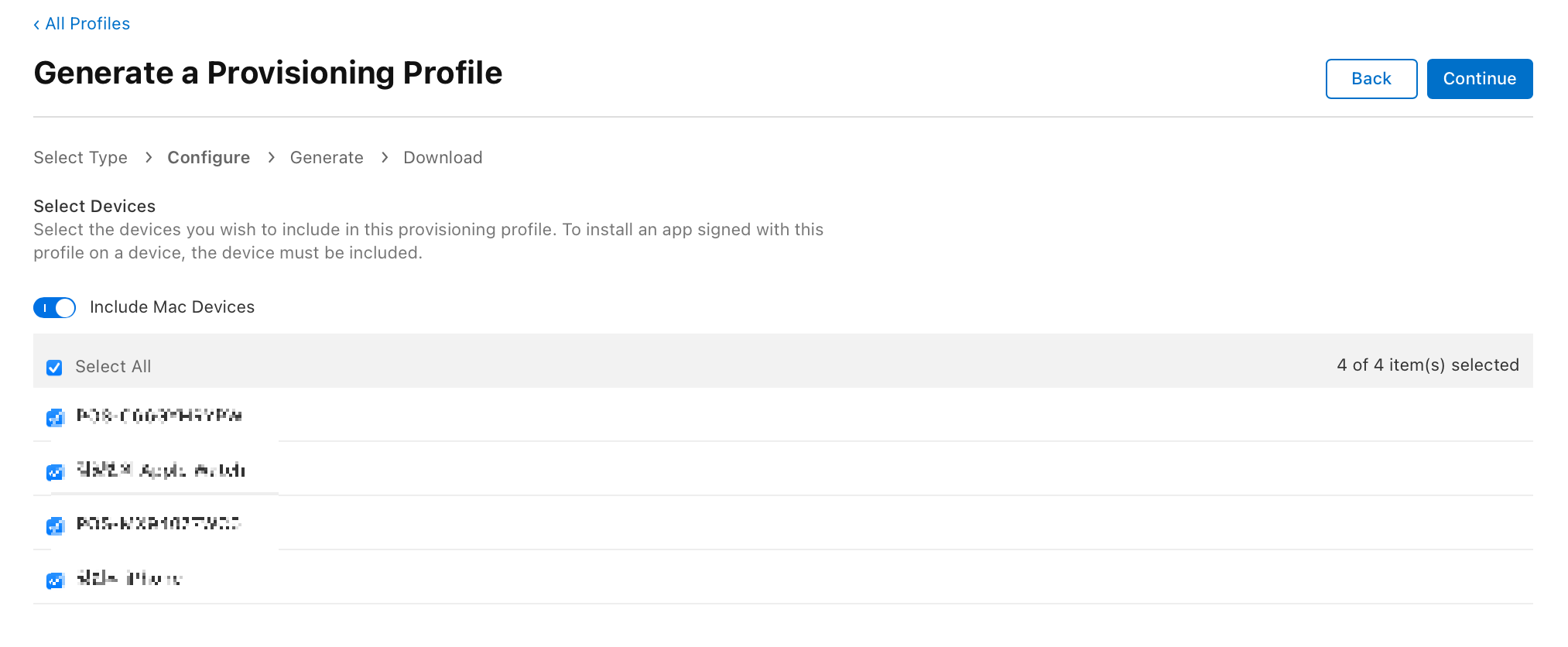Screen dimensions: 1568x647
Task: Uncheck the Select All checkbox
Action: tap(54, 368)
